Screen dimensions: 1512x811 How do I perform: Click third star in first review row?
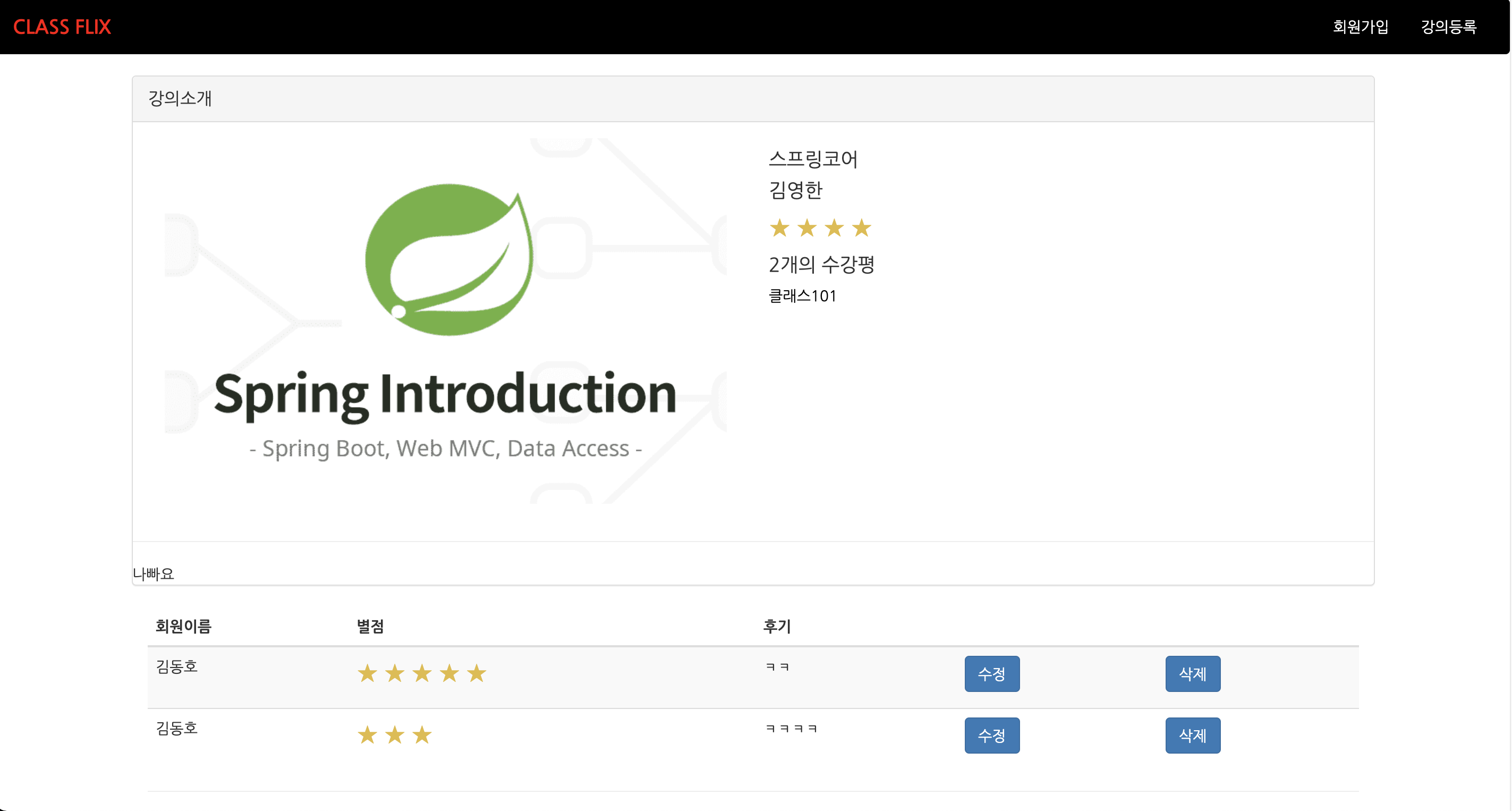coord(422,673)
